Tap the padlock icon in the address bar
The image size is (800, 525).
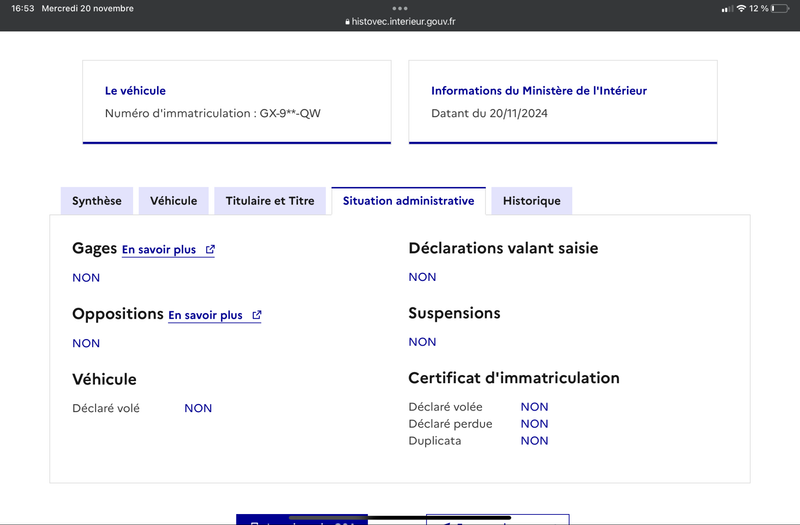click(347, 22)
